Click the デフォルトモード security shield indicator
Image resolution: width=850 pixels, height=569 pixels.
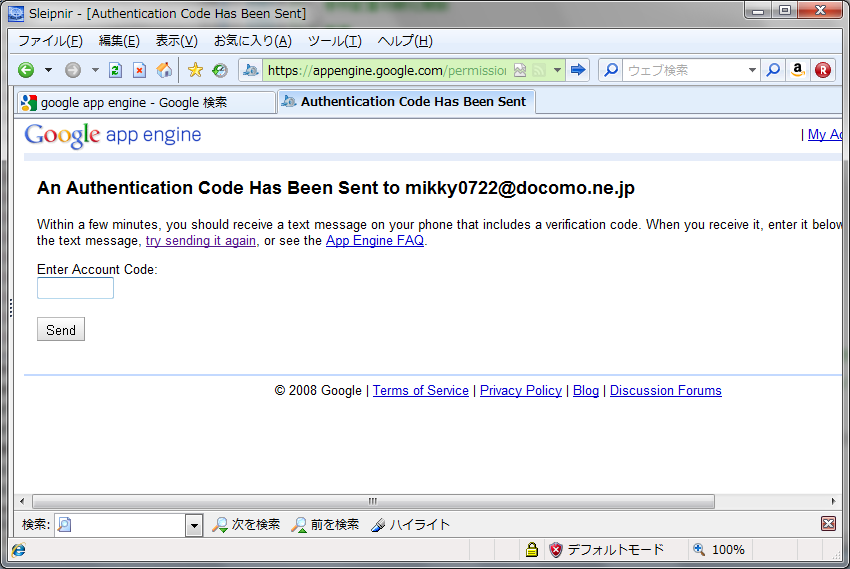click(x=606, y=549)
